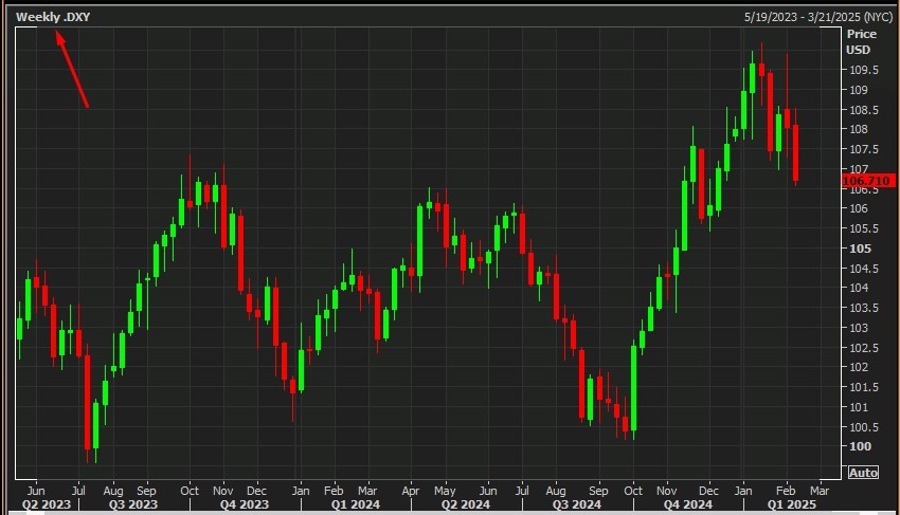Click the Jul label under Q3 2023
This screenshot has width=900, height=515.
pos(78,491)
